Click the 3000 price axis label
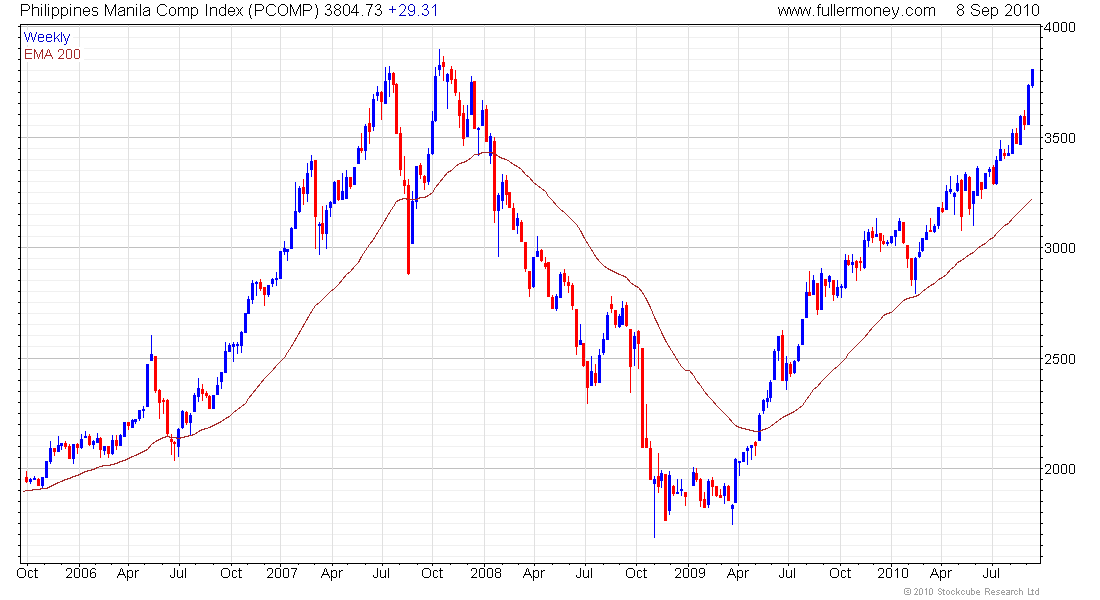 [1059, 248]
